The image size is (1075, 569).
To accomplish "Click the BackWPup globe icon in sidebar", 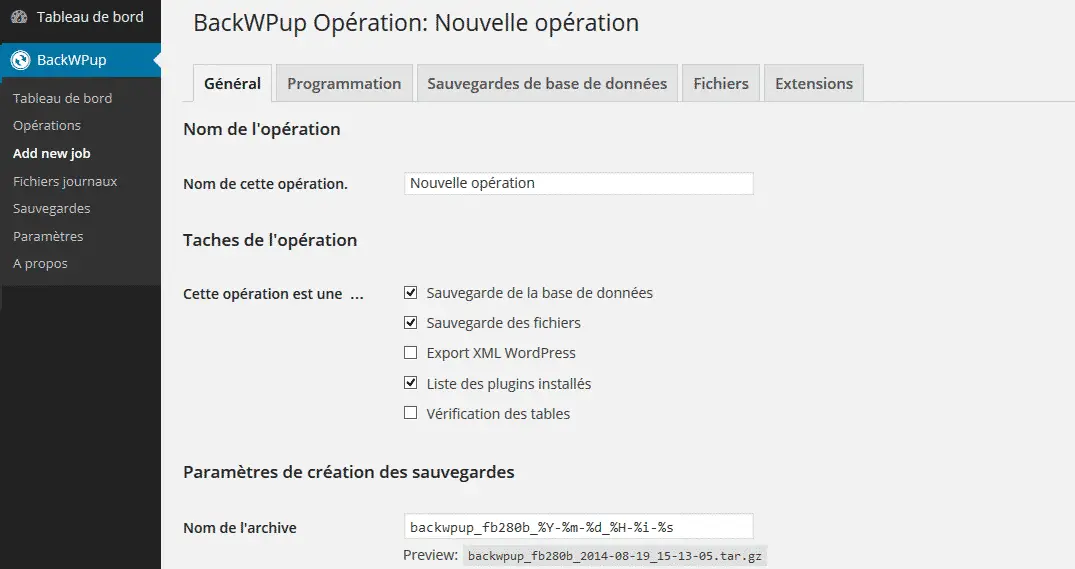I will (21, 60).
